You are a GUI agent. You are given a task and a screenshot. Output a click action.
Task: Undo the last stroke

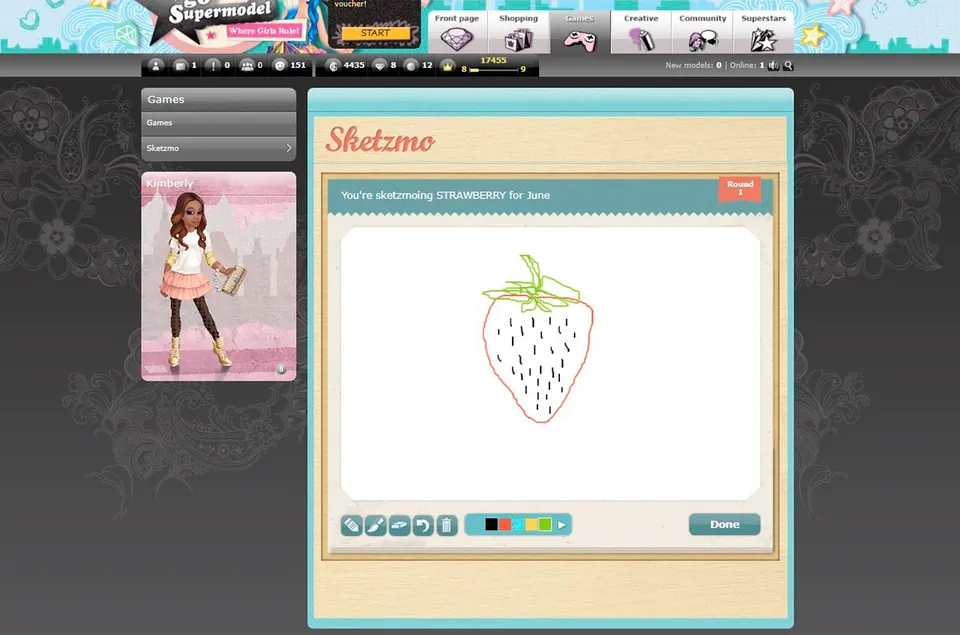click(423, 525)
